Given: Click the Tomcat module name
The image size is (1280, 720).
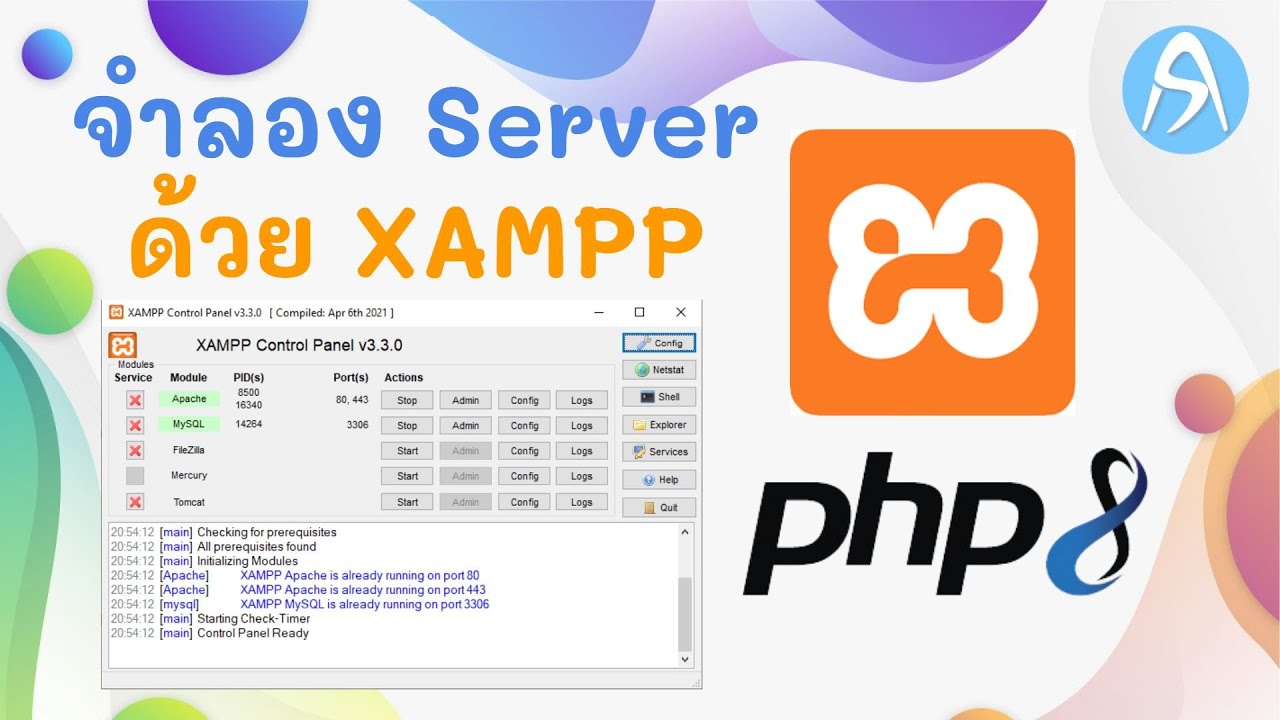Looking at the screenshot, I should coord(189,502).
